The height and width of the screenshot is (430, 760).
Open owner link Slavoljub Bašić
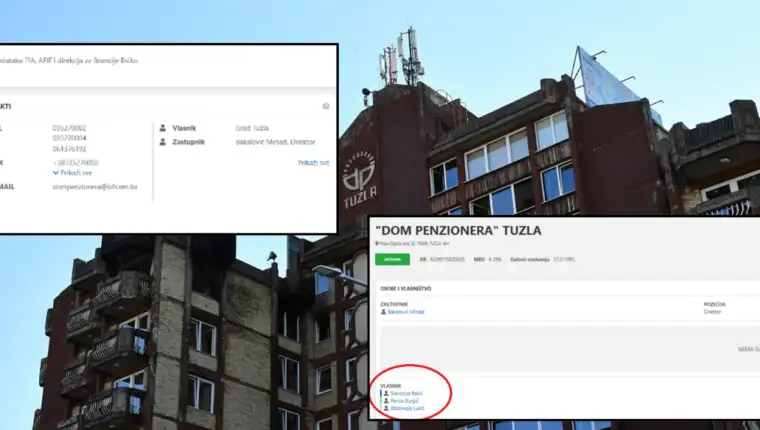pos(407,394)
